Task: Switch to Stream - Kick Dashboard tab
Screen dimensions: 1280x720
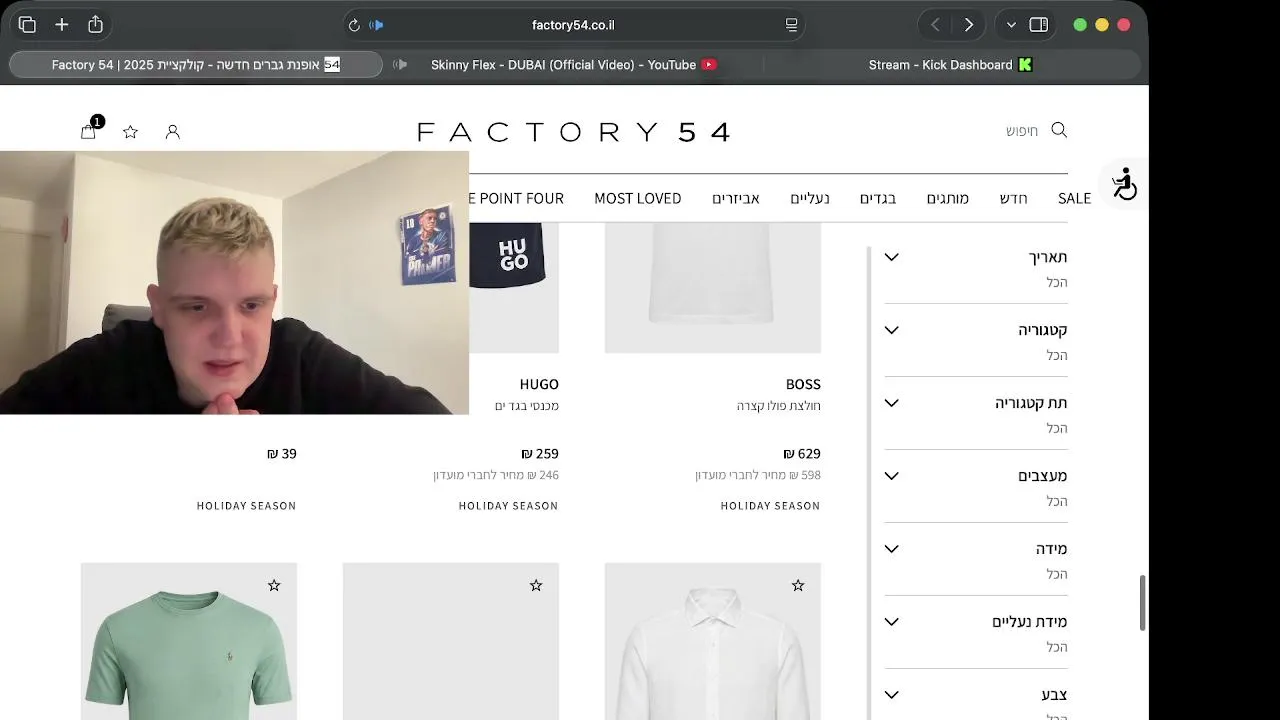Action: (x=950, y=65)
